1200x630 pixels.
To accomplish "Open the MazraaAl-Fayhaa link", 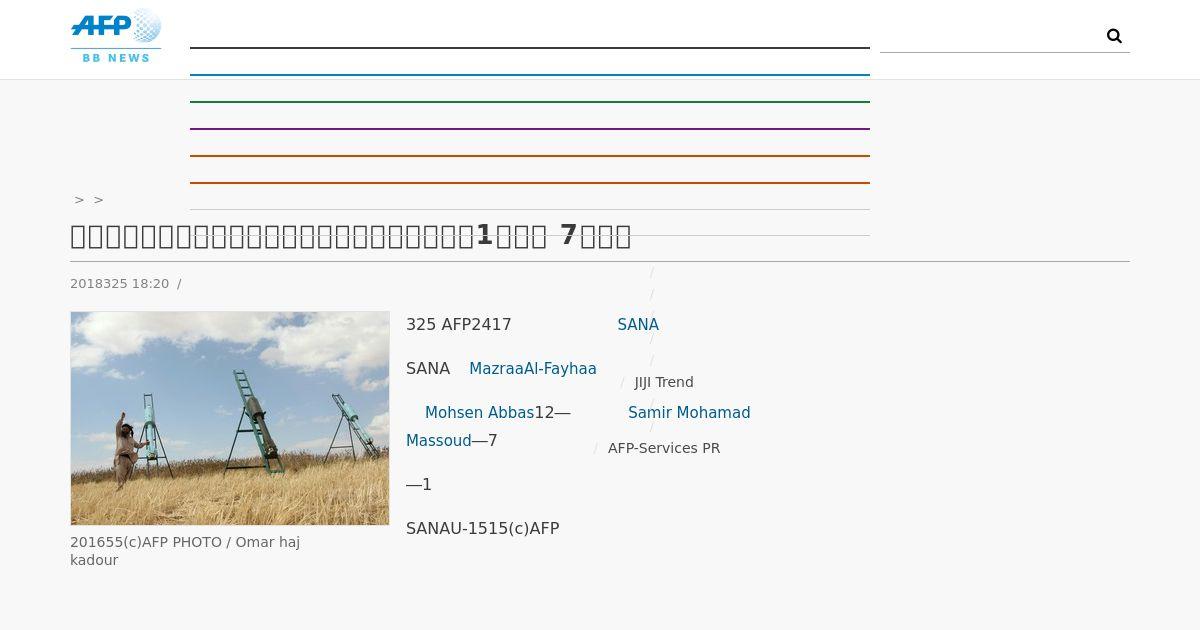I will 533,369.
